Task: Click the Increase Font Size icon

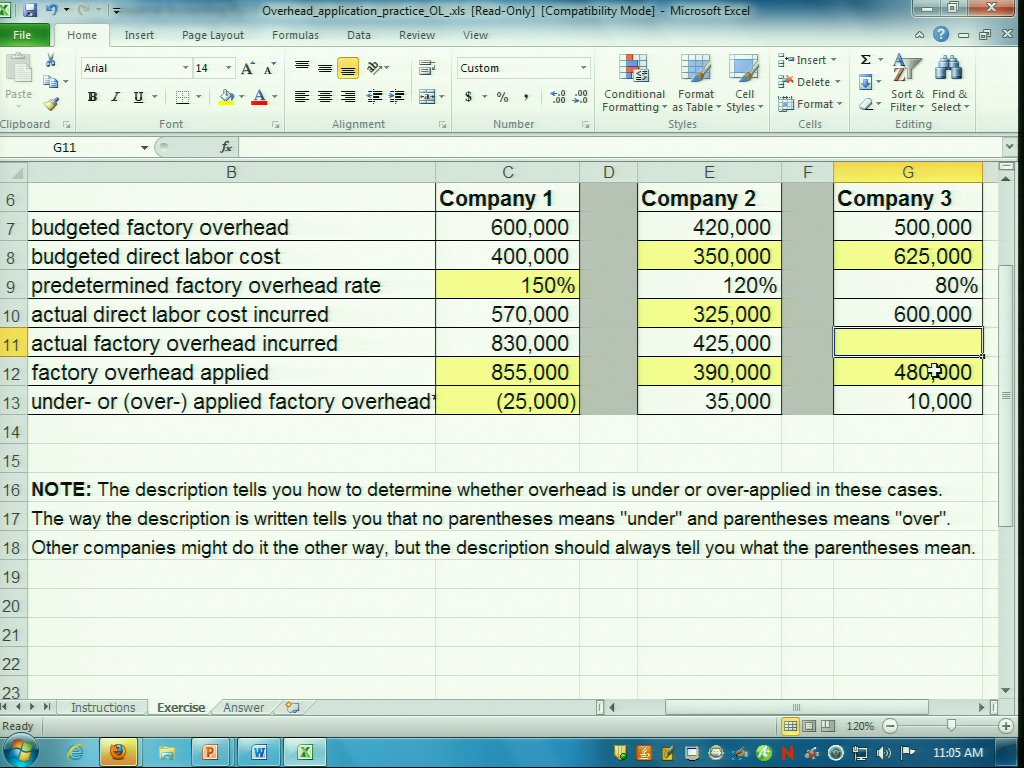Action: coord(249,68)
